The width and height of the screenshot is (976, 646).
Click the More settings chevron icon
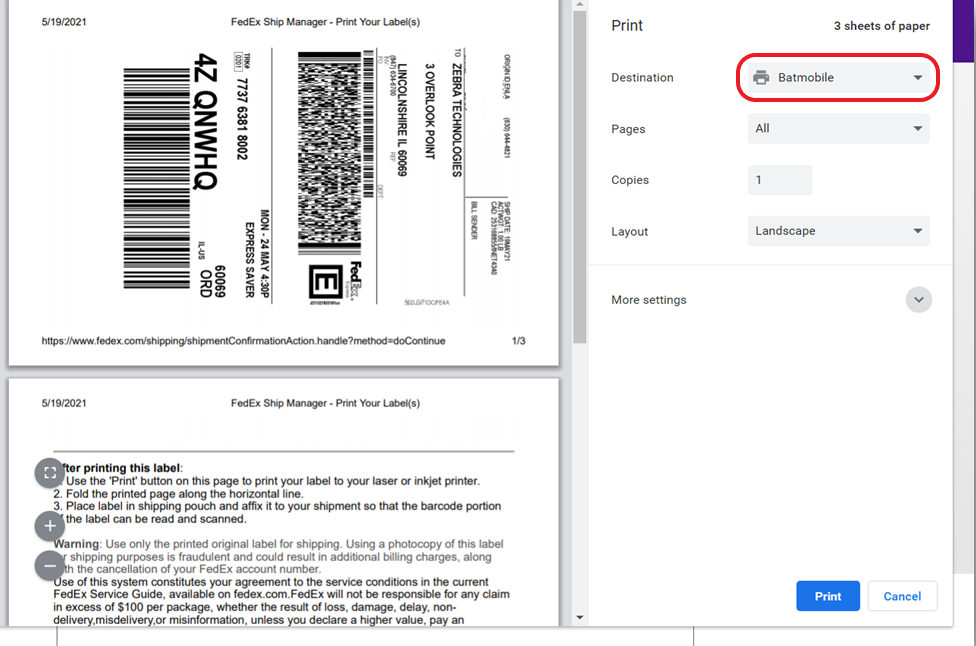click(x=918, y=299)
